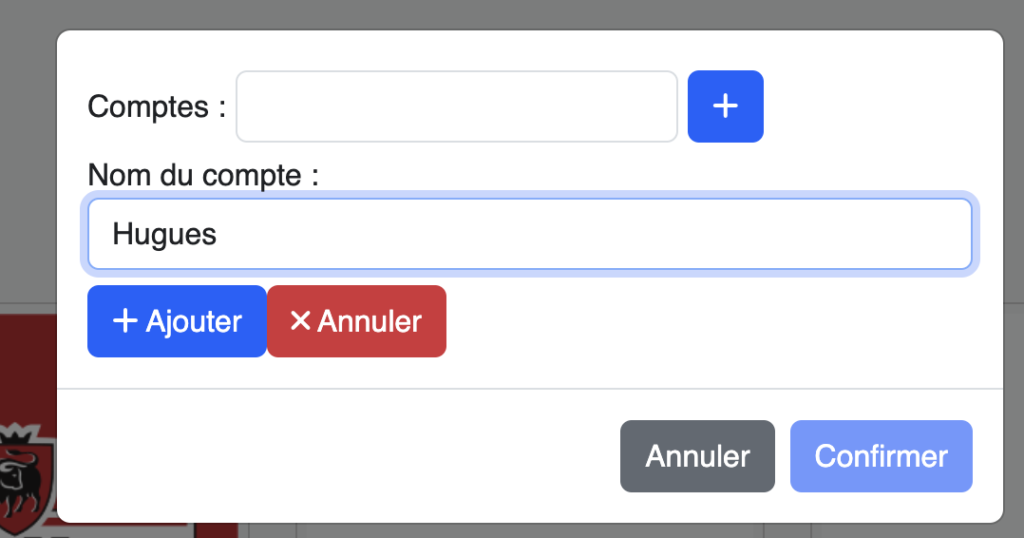Click the gray backdrop below the dialog
Screen dimensions: 1024x538
pyautogui.click(x=522, y=531)
